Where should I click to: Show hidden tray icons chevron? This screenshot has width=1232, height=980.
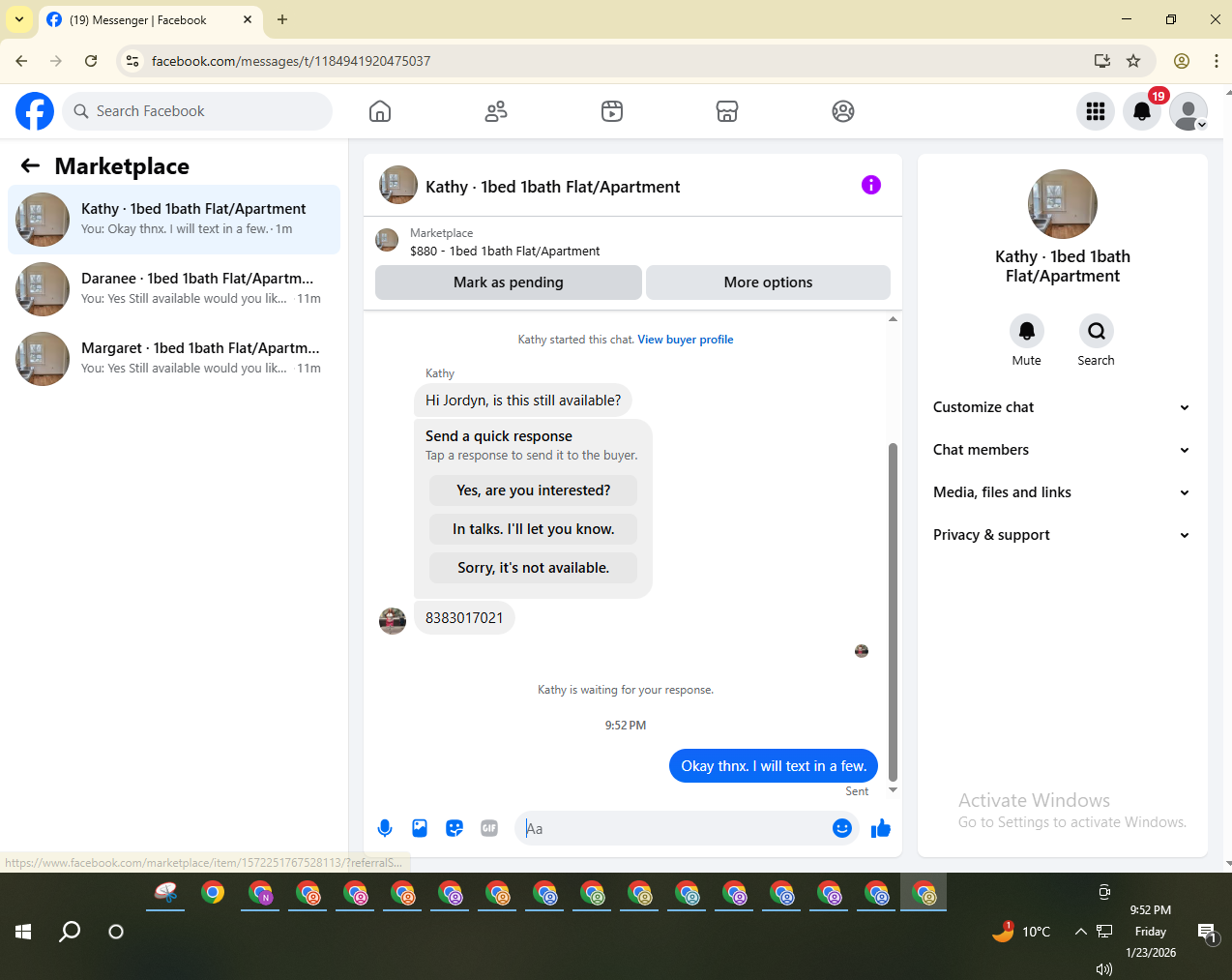(x=1080, y=932)
